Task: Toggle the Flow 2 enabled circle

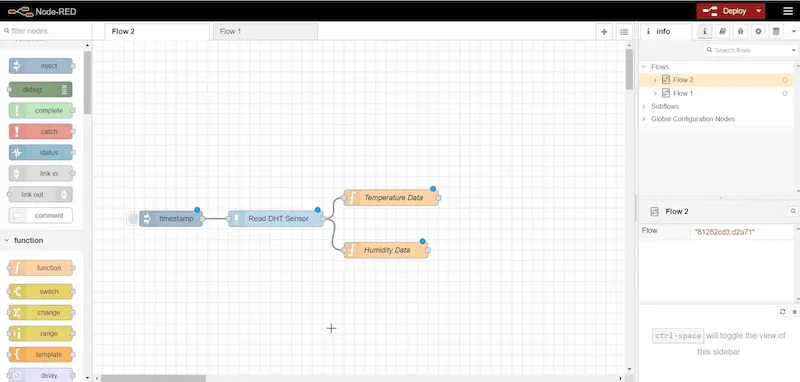Action: (x=785, y=80)
